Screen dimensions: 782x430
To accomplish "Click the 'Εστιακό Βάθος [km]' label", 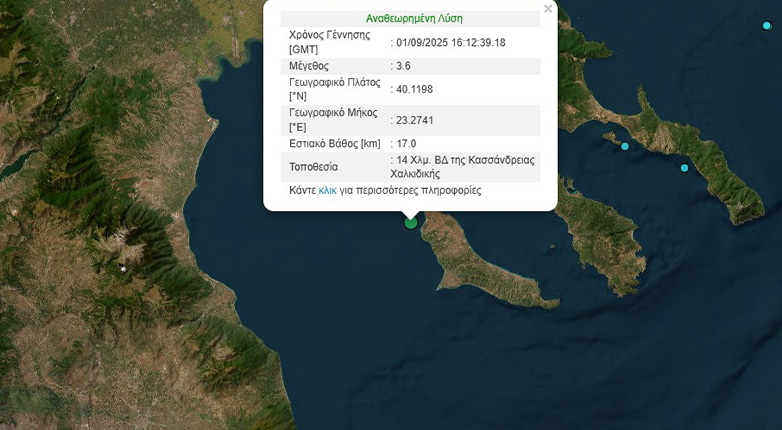I will (x=335, y=144).
